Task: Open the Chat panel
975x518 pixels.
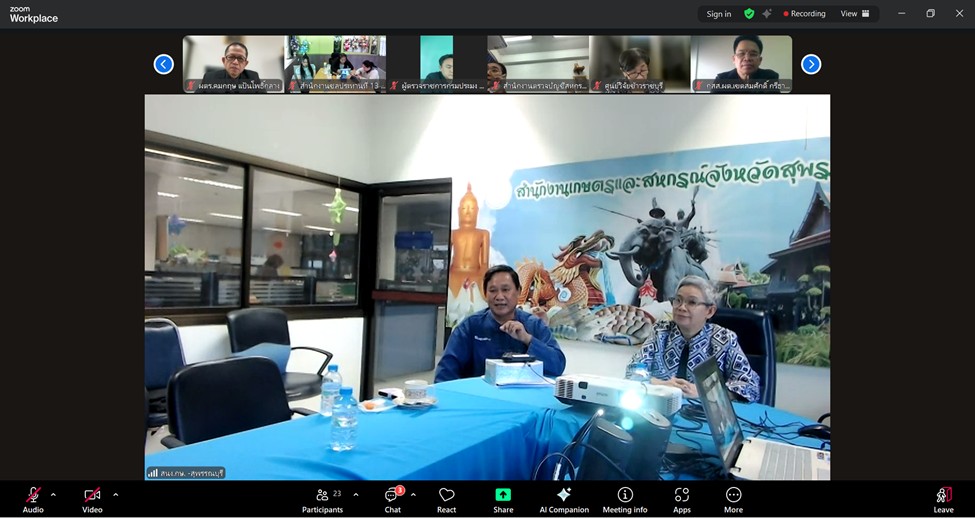Action: pyautogui.click(x=392, y=496)
